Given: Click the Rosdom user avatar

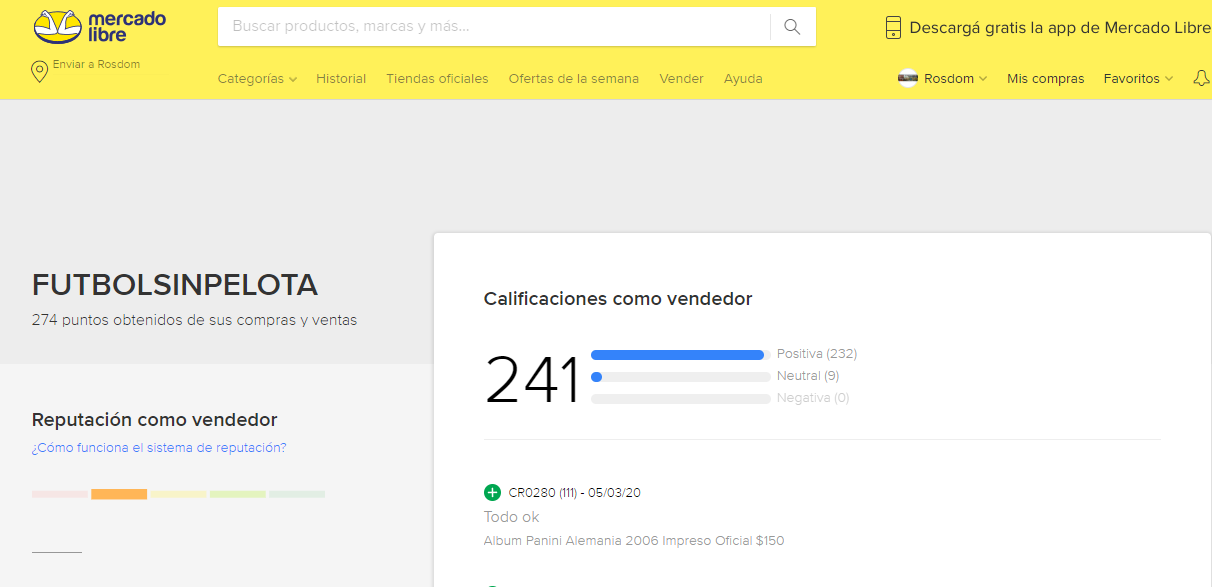Looking at the screenshot, I should 908,78.
